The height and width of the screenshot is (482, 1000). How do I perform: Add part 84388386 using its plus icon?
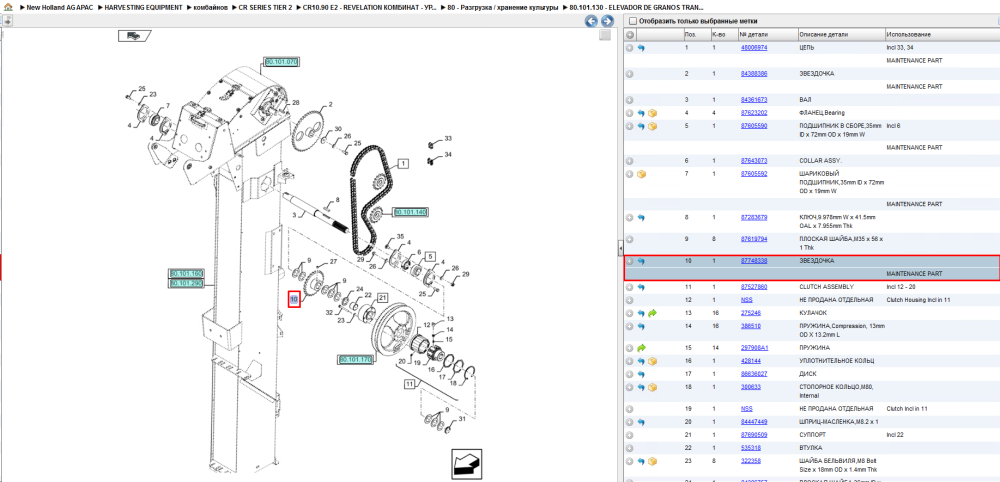tap(629, 74)
